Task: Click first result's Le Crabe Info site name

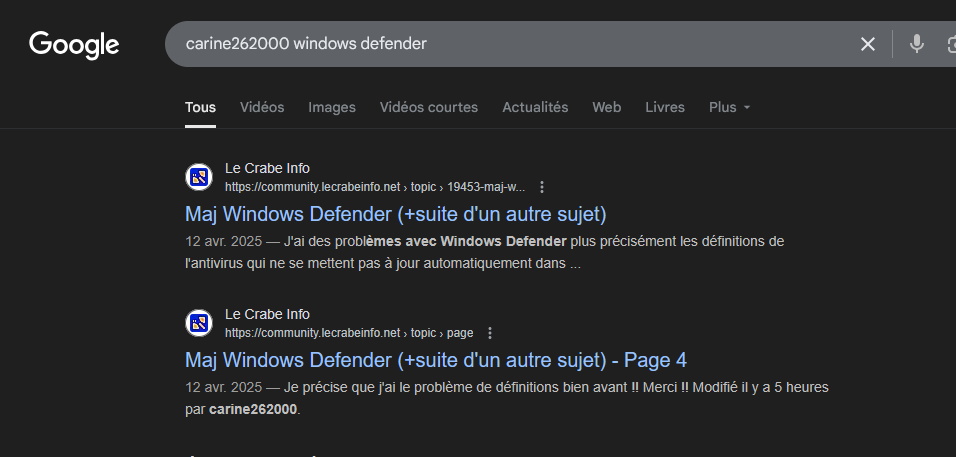Action: [267, 168]
